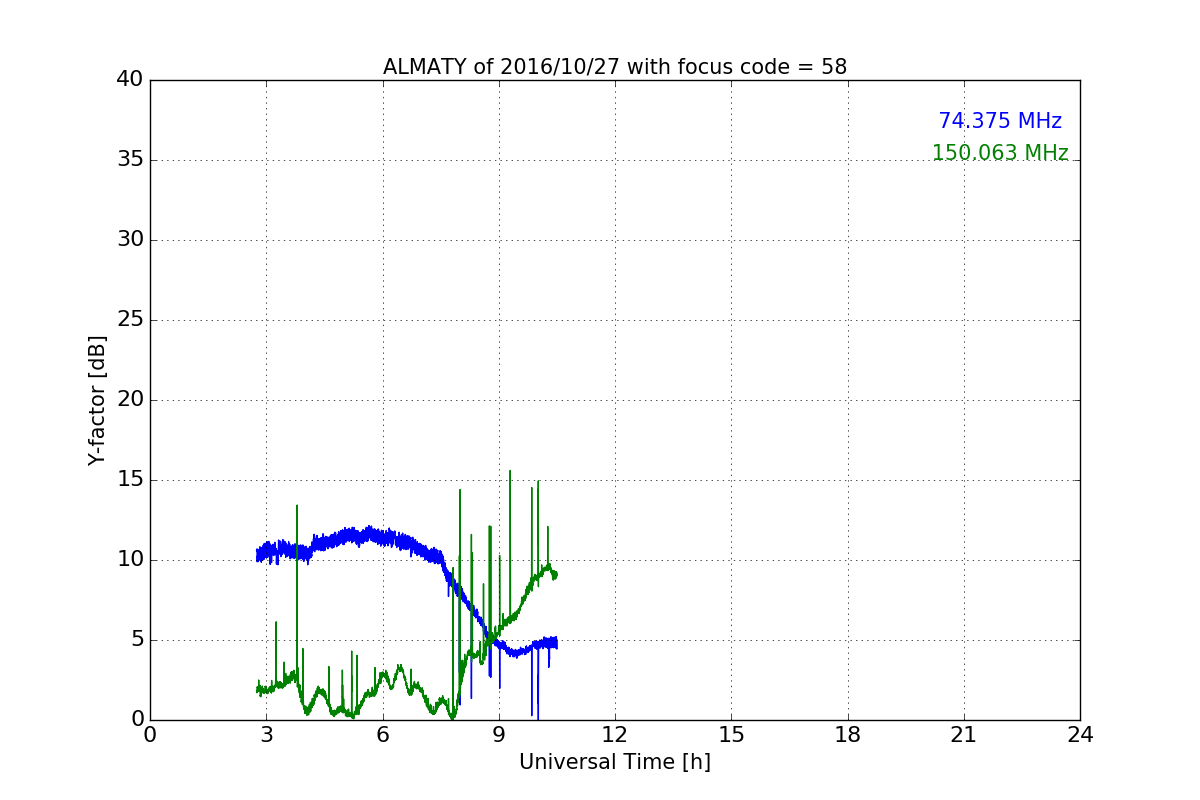The height and width of the screenshot is (800, 1200).
Task: Click x-axis tick label '15'
Action: [731, 734]
